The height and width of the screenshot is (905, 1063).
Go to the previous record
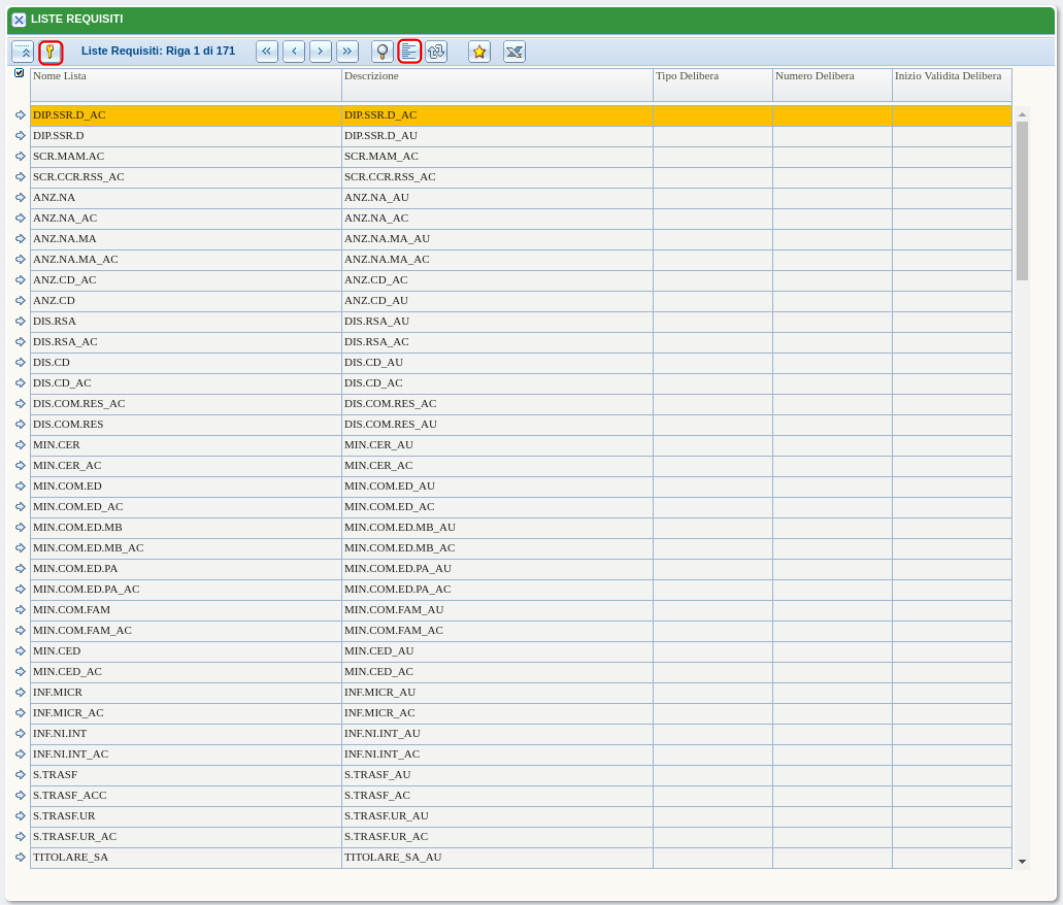[294, 52]
